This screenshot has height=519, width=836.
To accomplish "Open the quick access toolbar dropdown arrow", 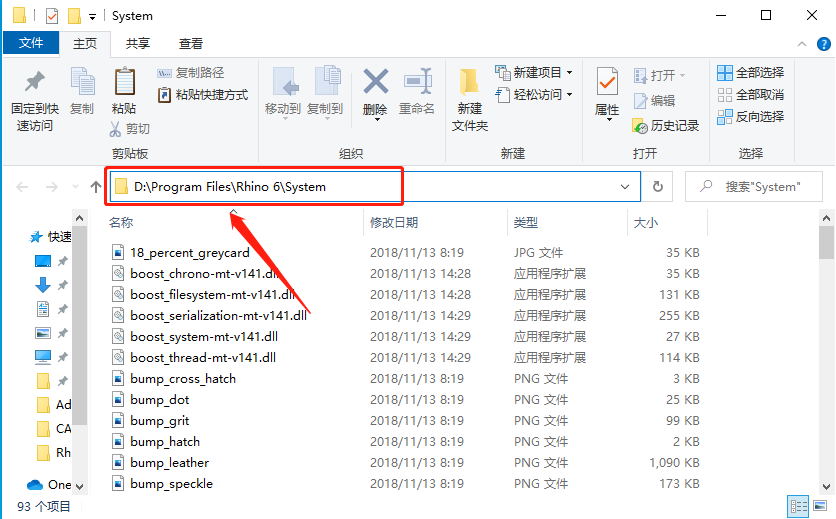I will (92, 17).
